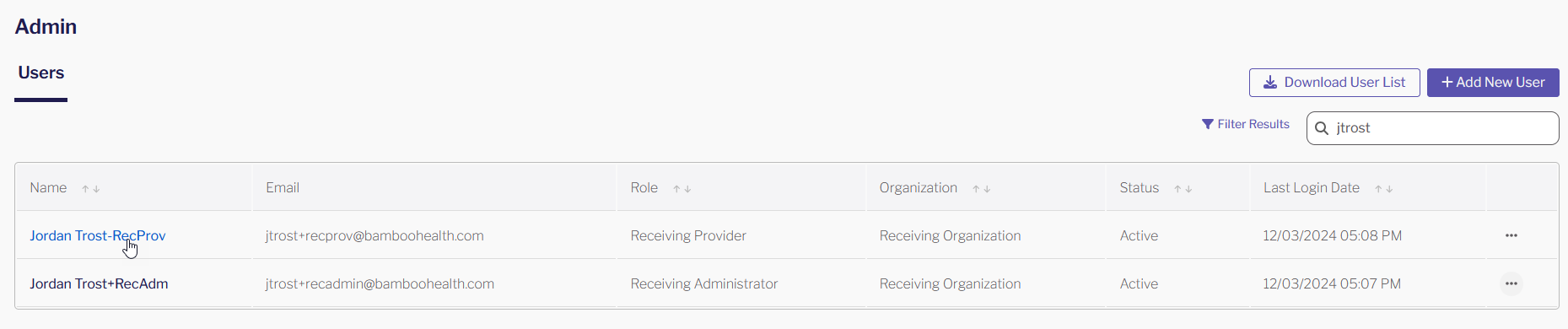1568x329 pixels.
Task: Click the magnifying glass search icon
Action: point(1322,128)
